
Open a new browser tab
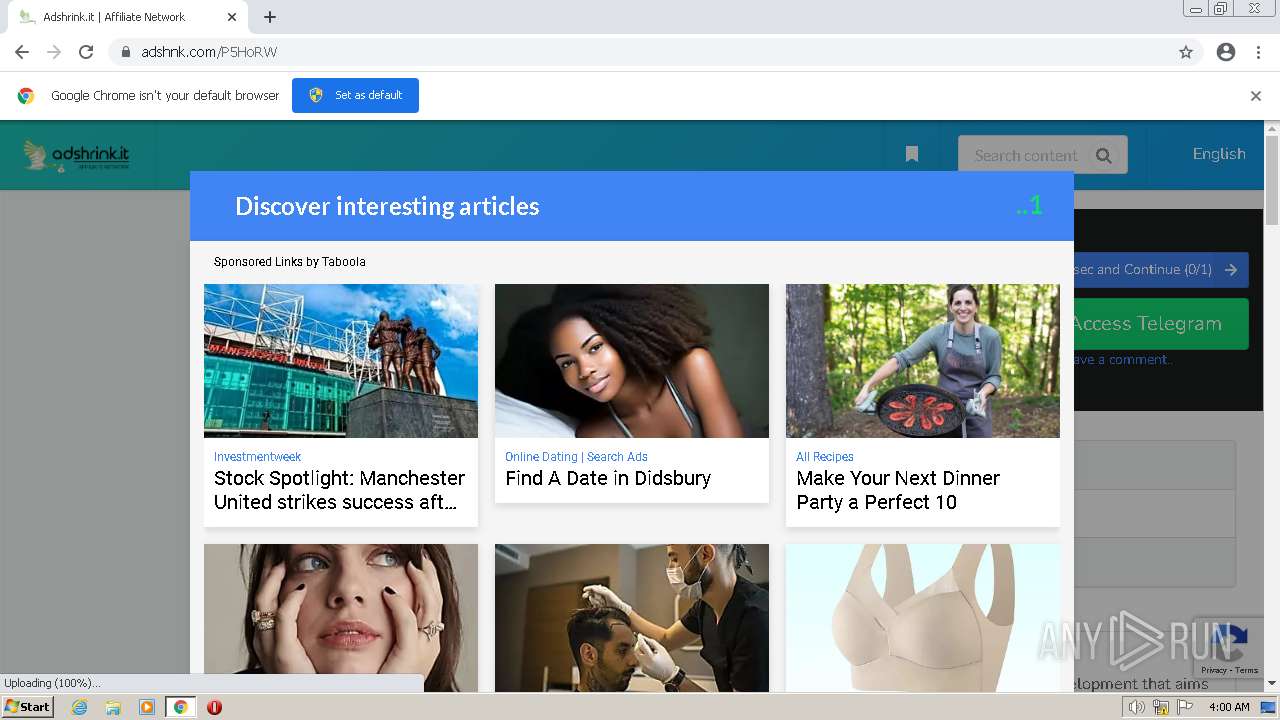[x=270, y=17]
